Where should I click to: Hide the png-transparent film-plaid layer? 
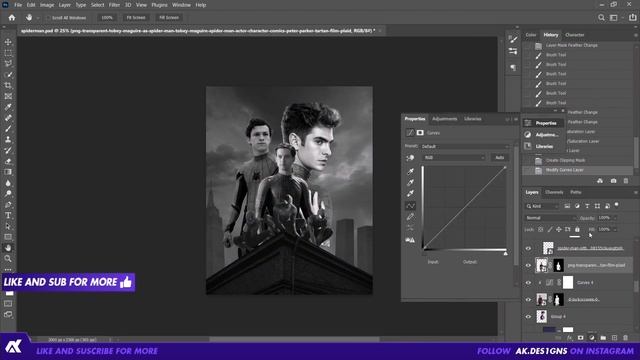[x=528, y=265]
